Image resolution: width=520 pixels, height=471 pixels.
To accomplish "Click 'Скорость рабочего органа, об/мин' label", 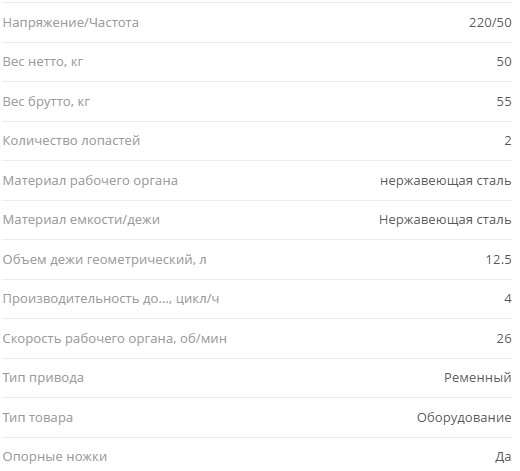I will 115,339.
